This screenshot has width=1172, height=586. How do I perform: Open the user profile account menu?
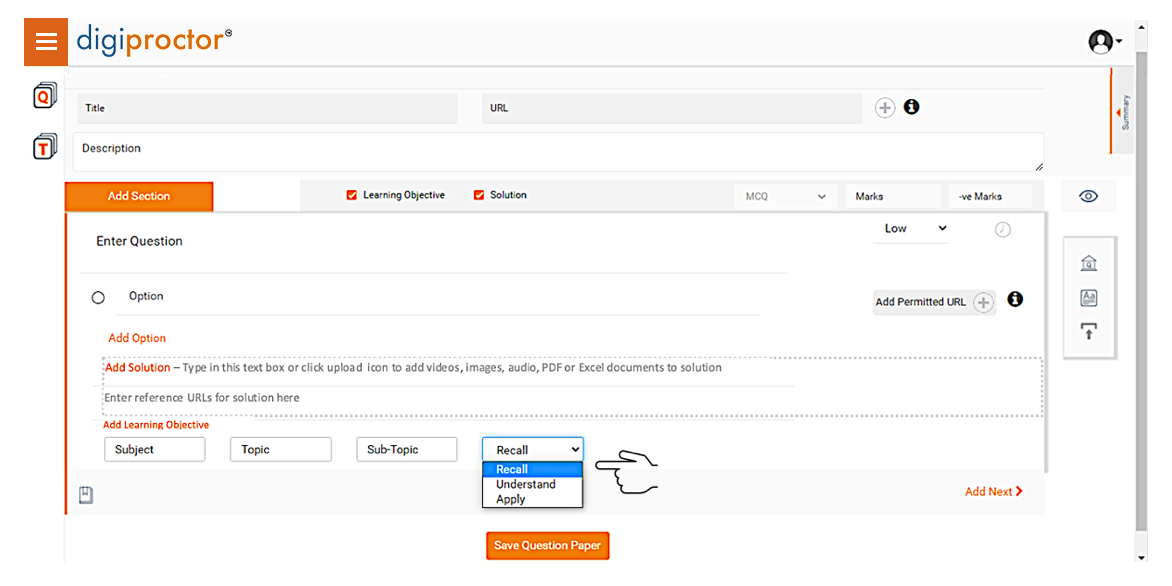click(1104, 42)
